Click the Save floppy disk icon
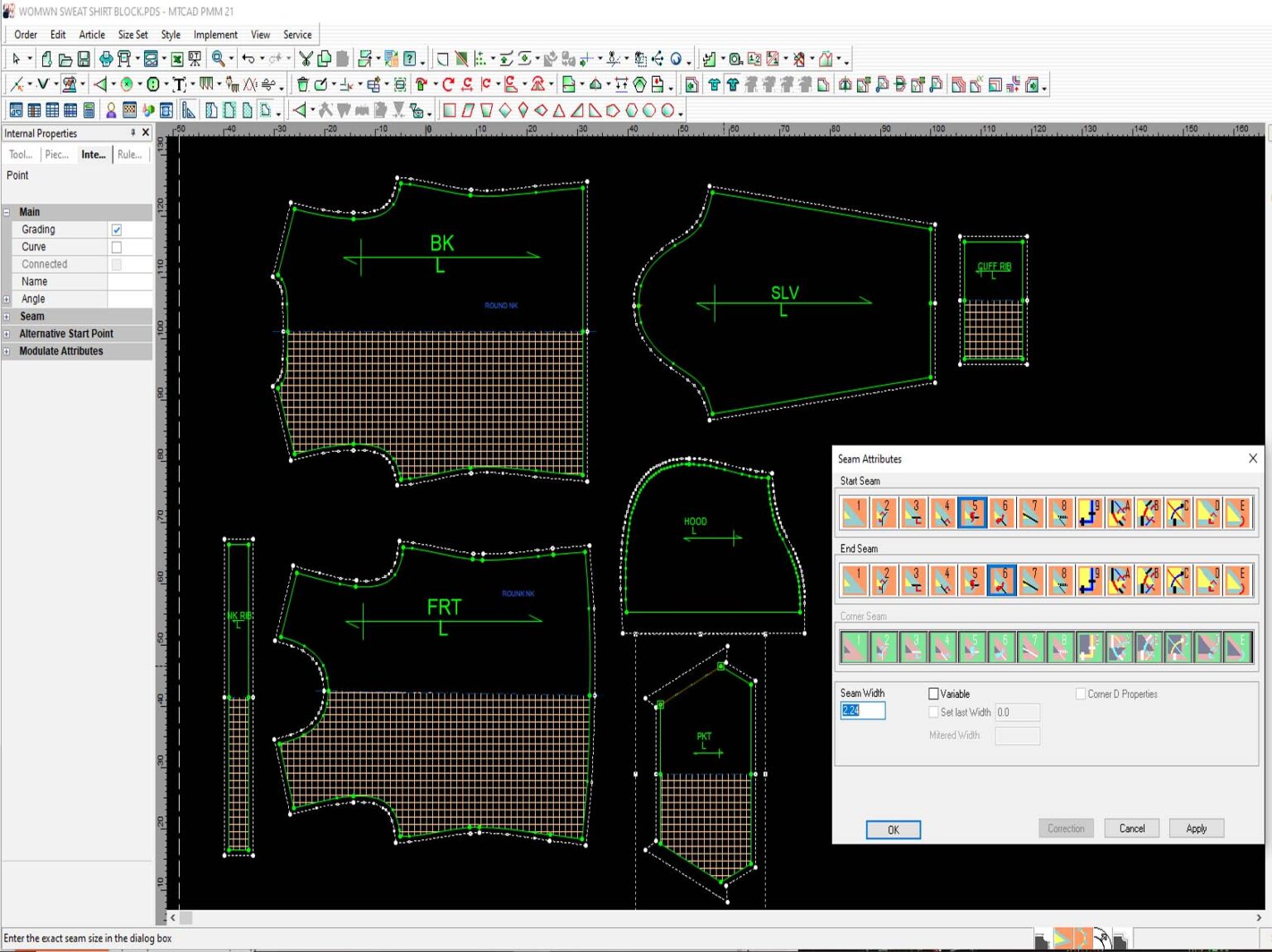The height and width of the screenshot is (952, 1272). 84,59
